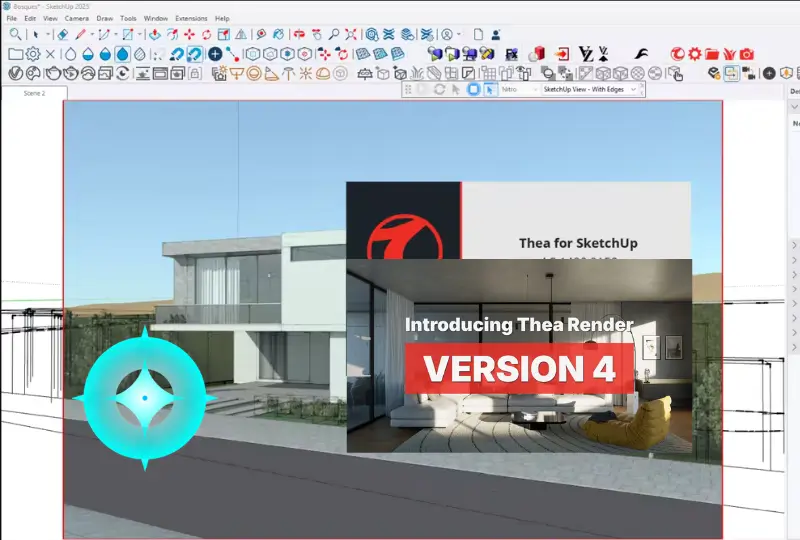Select the Tape Measure tool
This screenshot has height=540, width=800.
pyautogui.click(x=261, y=35)
